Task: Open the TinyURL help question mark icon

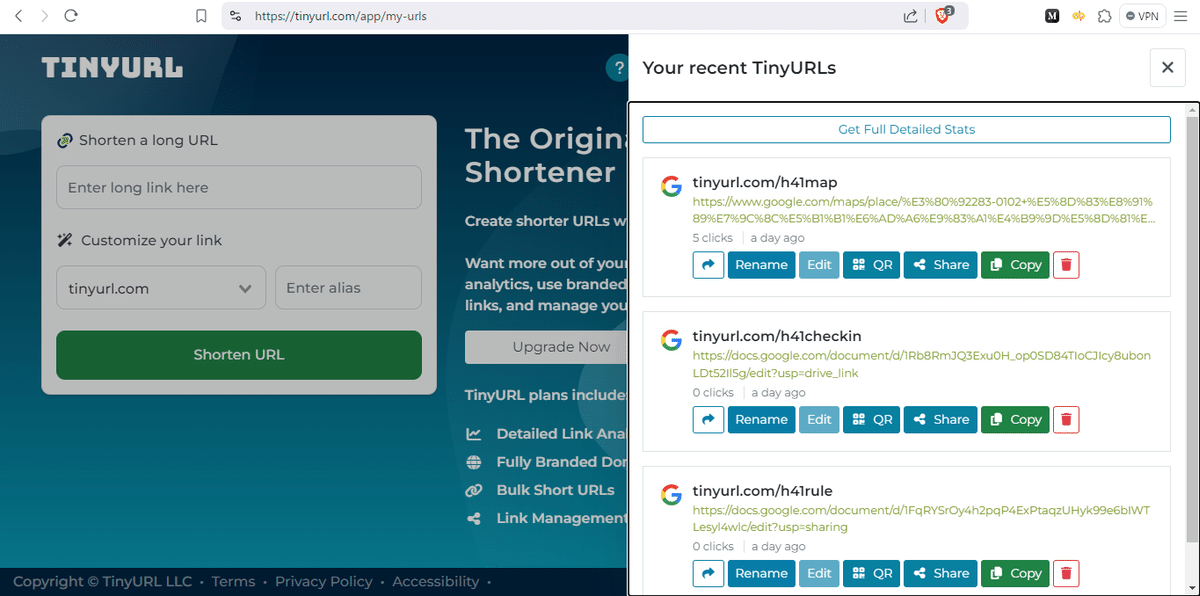Action: point(618,68)
